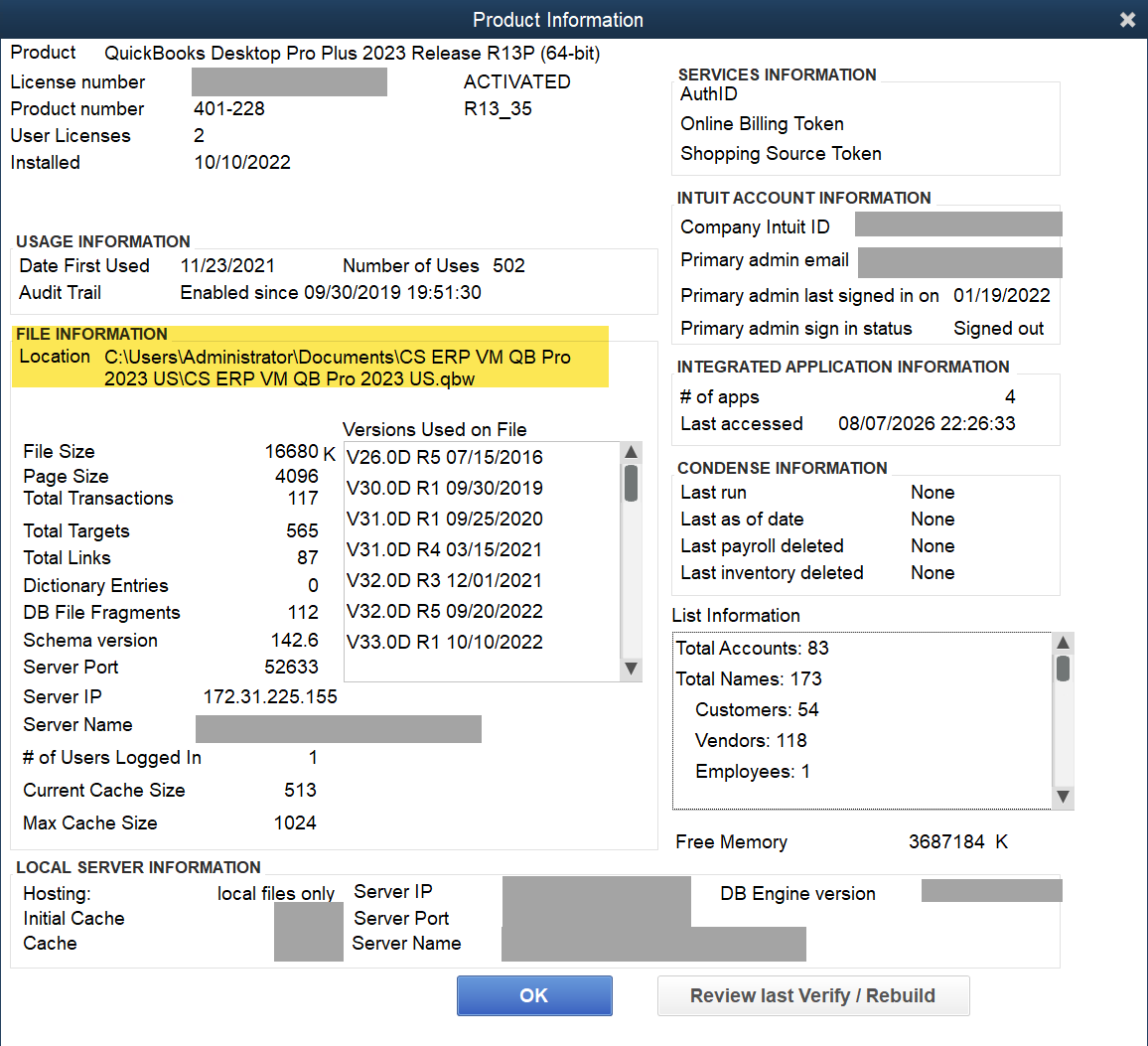Click Total Targets value 565
The height and width of the screenshot is (1046, 1148).
click(302, 530)
